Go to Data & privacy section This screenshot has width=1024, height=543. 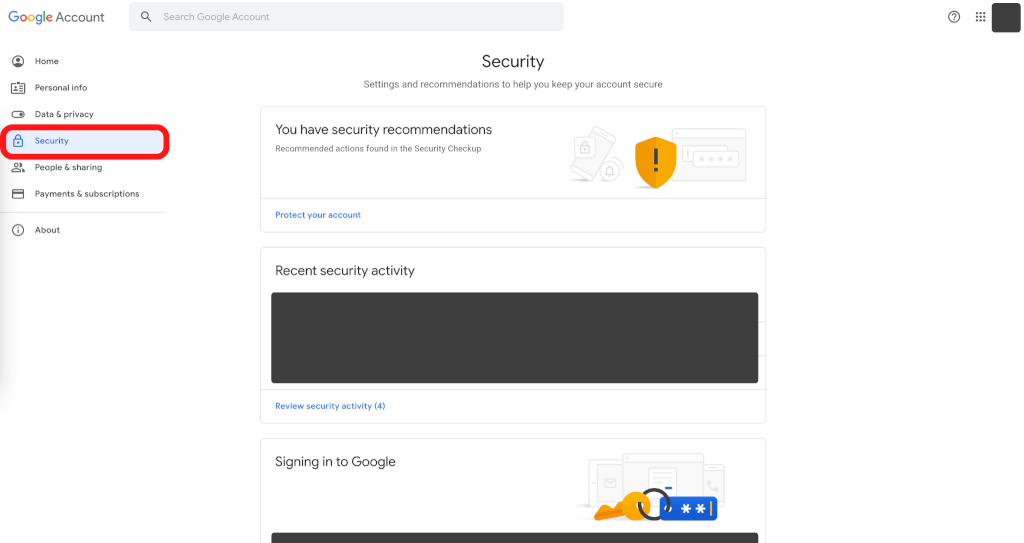pyautogui.click(x=64, y=114)
